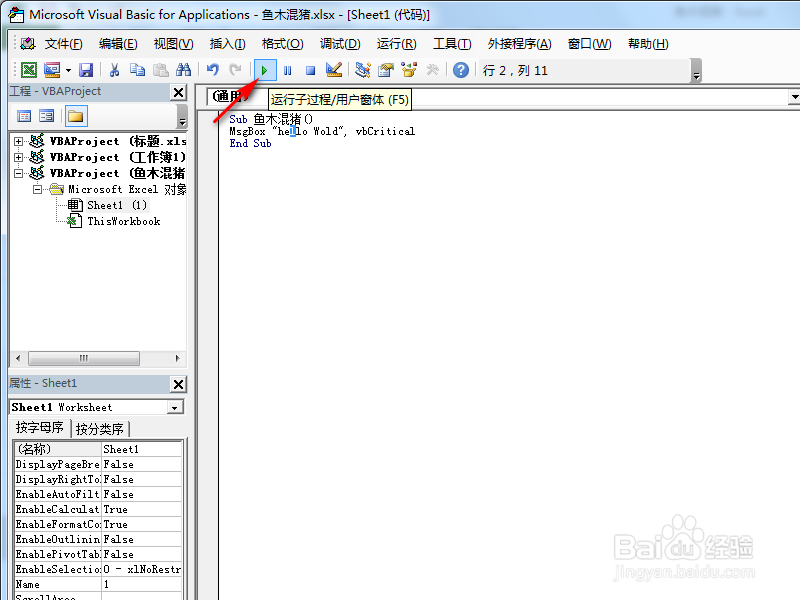This screenshot has width=800, height=600.
Task: Click End Sub line in code
Action: (251, 143)
